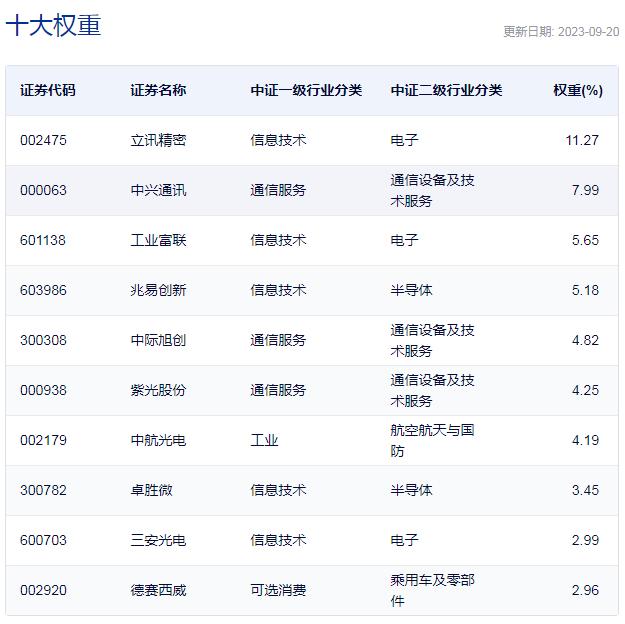The width and height of the screenshot is (625, 624).
Task: Select security name 中航光电
Action: [158, 441]
